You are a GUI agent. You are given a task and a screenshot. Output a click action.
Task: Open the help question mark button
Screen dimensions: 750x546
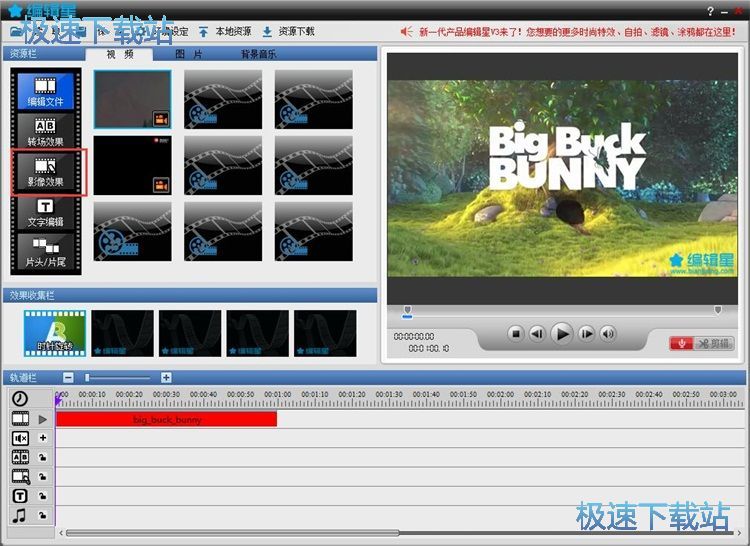tap(710, 11)
